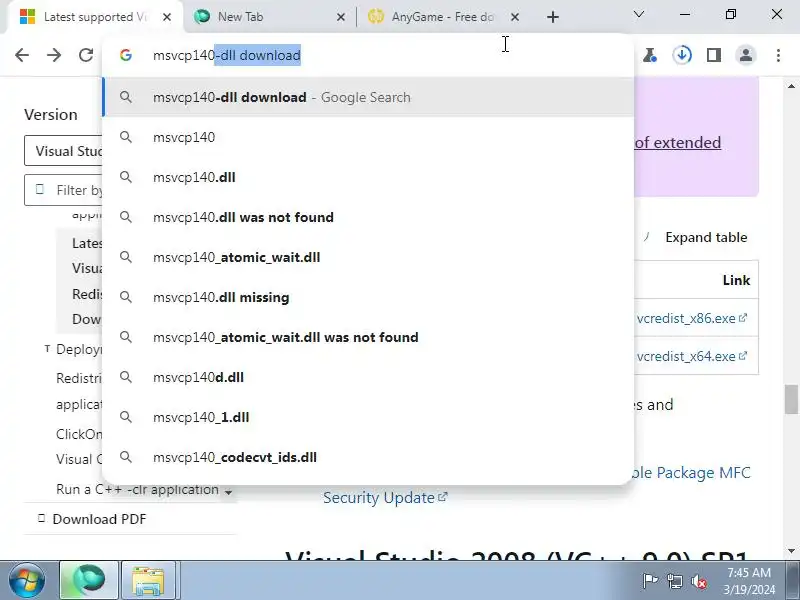
Task: Close the 'Latest supported Vi' tab
Action: 167,17
